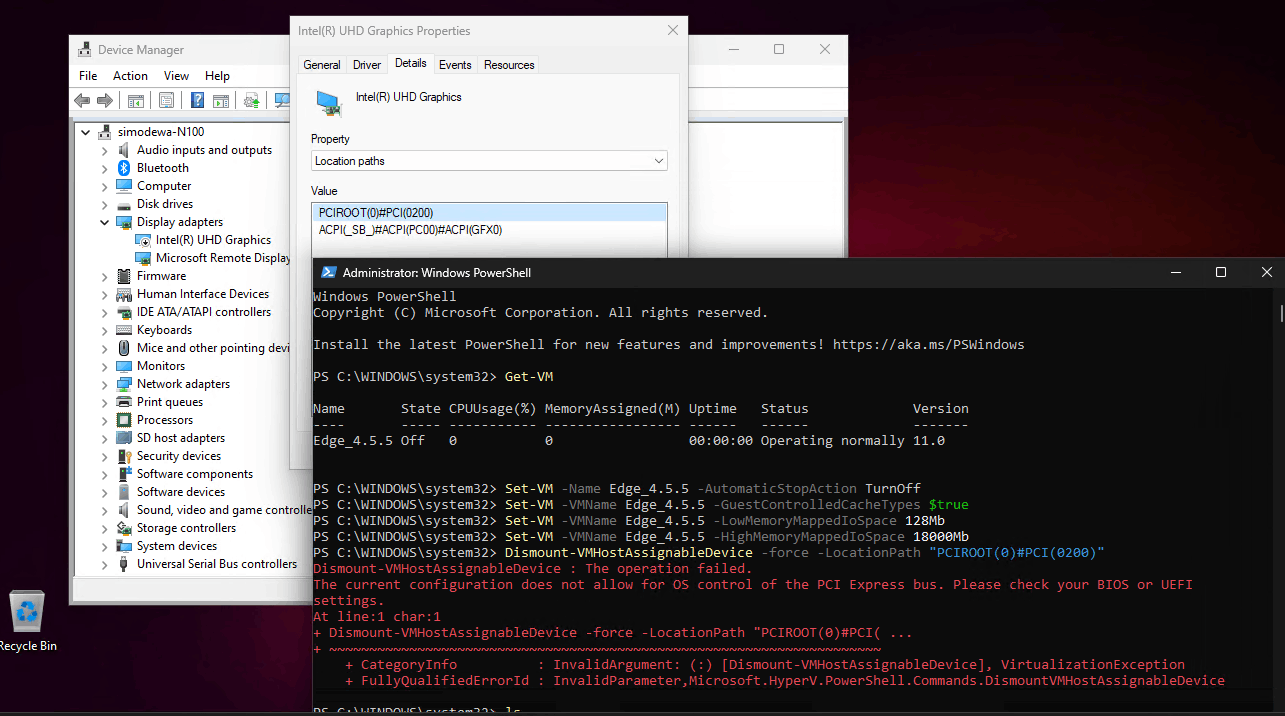1285x716 pixels.
Task: Click the Dismount-VMHostAssignableDevice command line
Action: click(x=709, y=553)
